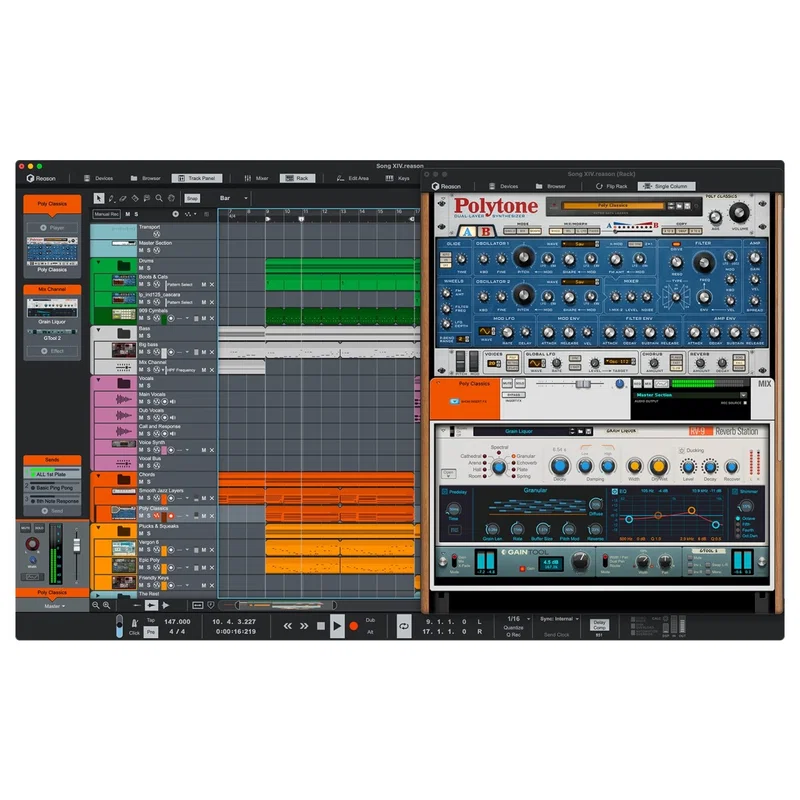This screenshot has width=800, height=800.
Task: Select the Eraser tool
Action: [x=123, y=198]
